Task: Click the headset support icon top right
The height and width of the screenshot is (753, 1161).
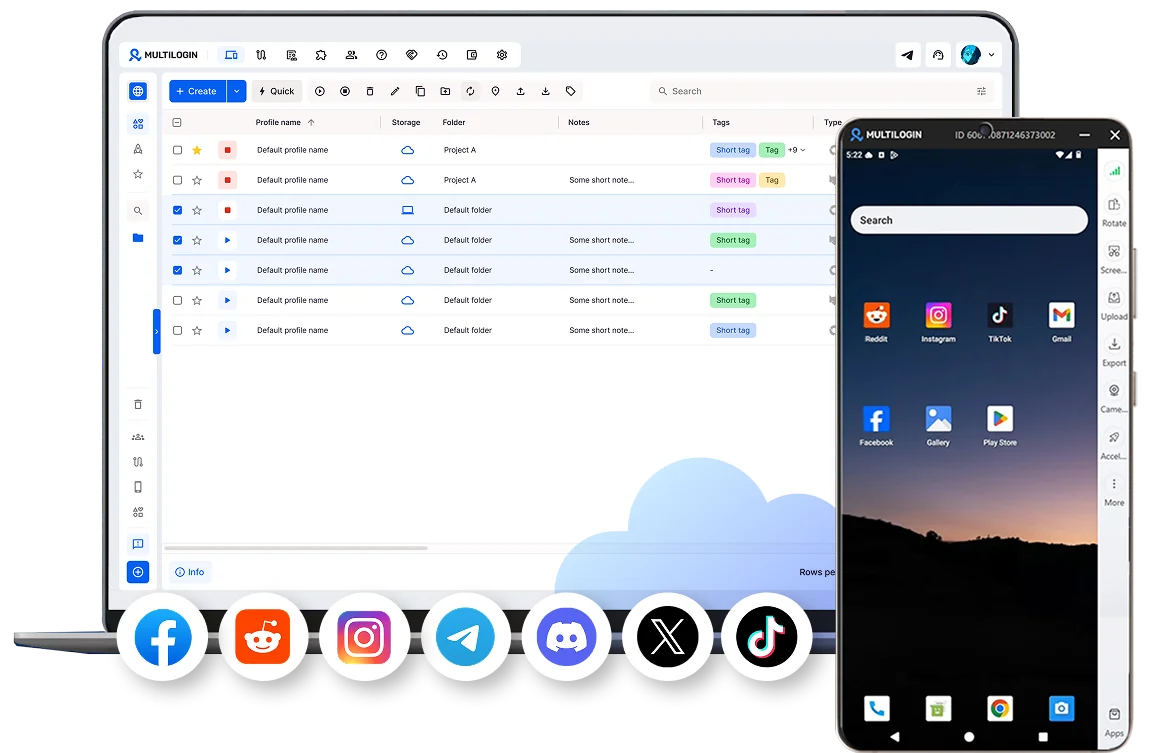Action: (938, 55)
